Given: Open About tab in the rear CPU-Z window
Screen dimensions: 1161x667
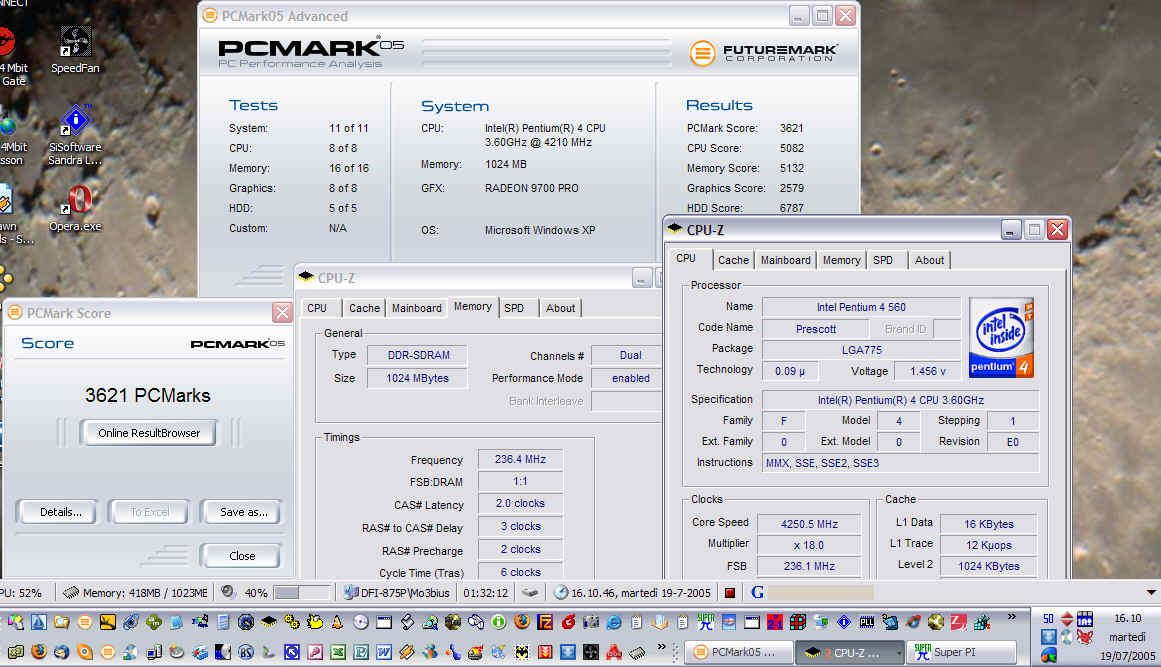Looking at the screenshot, I should [x=561, y=308].
